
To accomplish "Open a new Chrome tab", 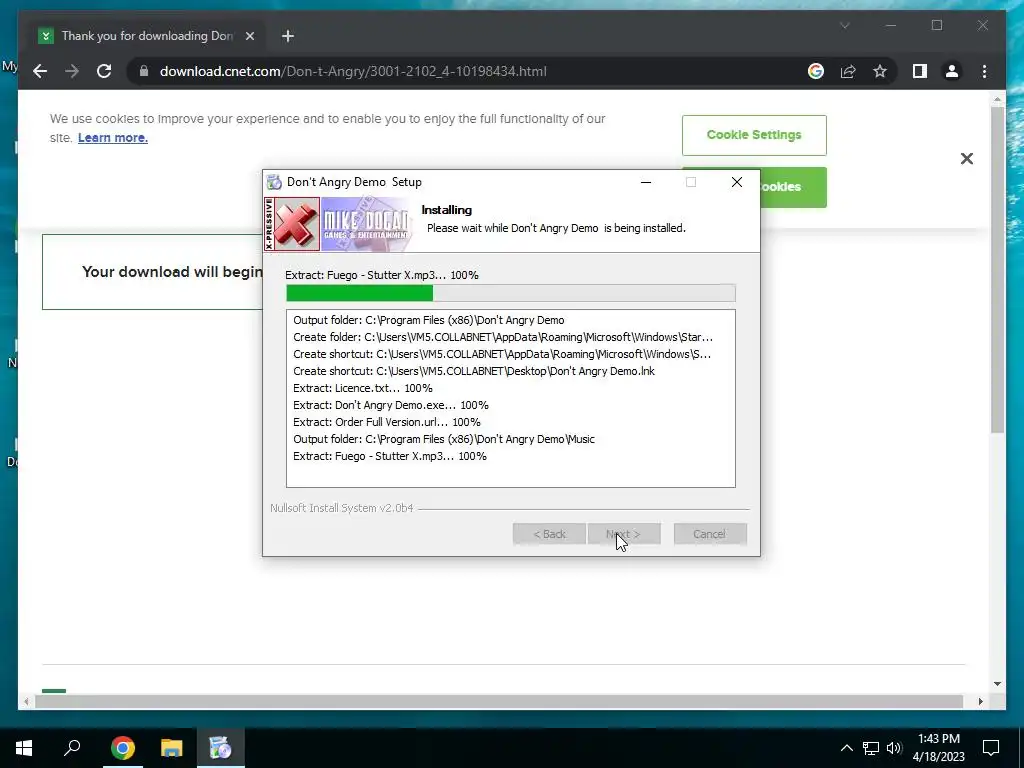I will 288,36.
